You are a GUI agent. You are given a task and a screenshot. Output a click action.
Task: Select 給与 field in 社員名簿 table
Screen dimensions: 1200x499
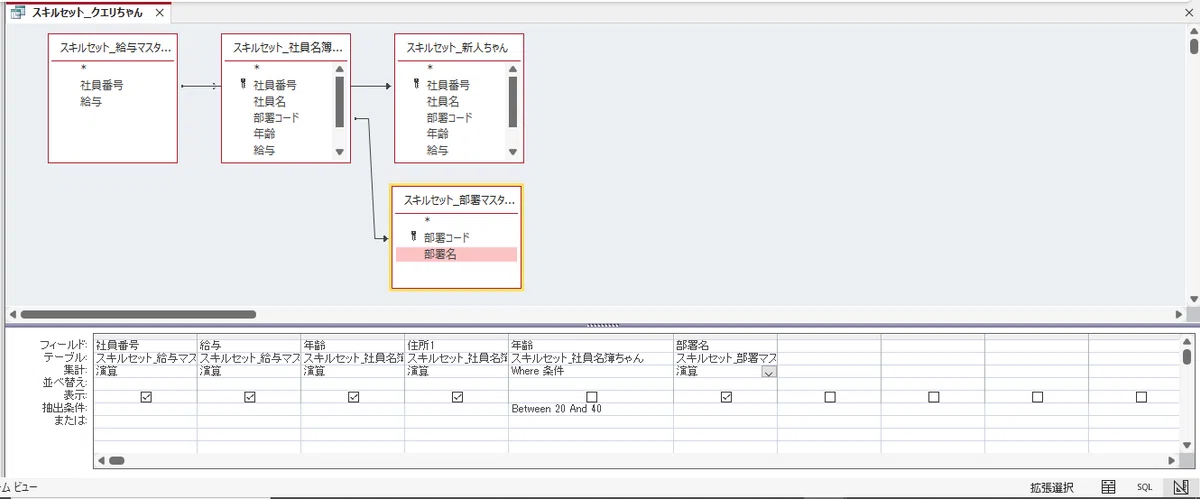(x=264, y=150)
